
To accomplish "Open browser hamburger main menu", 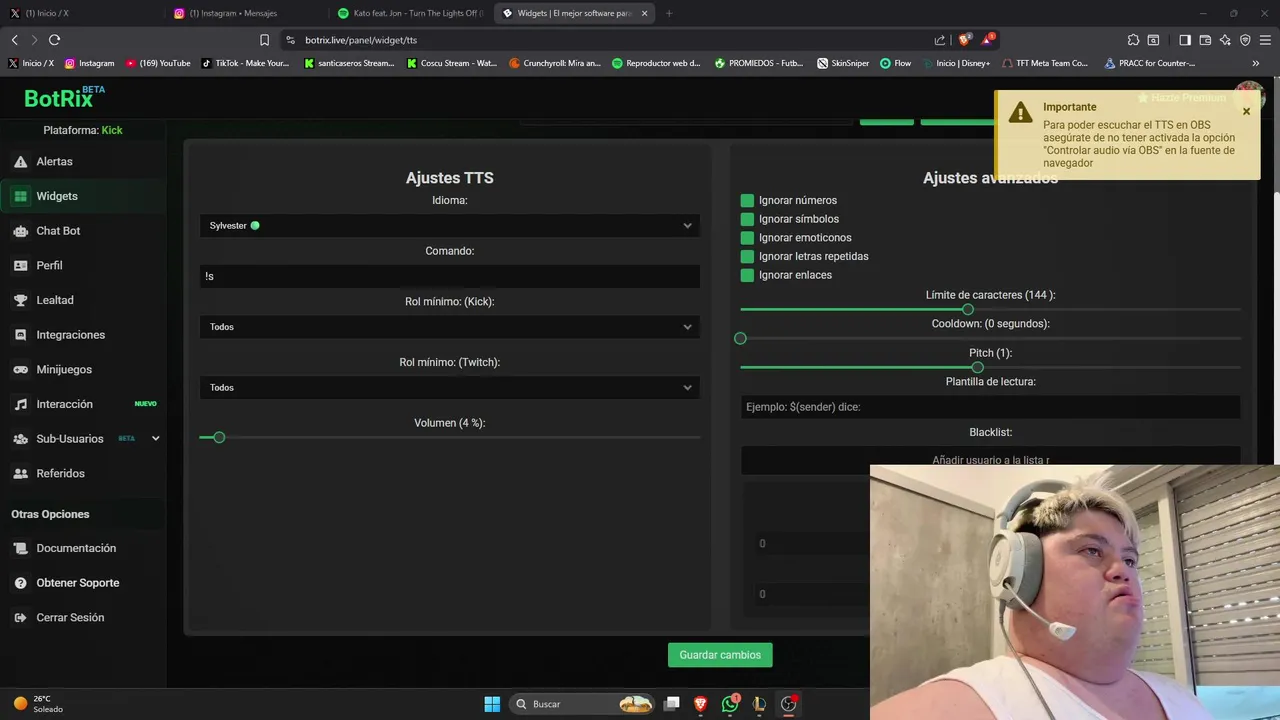I will pos(1265,40).
